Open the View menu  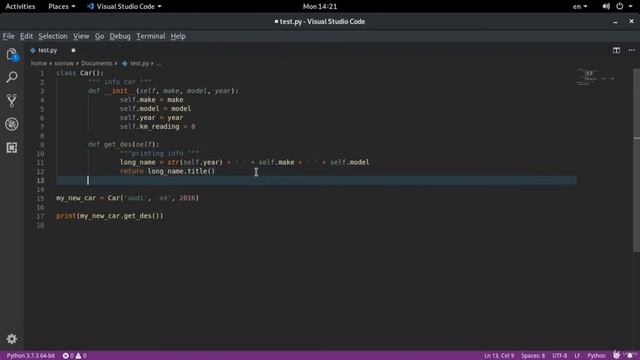tap(81, 36)
